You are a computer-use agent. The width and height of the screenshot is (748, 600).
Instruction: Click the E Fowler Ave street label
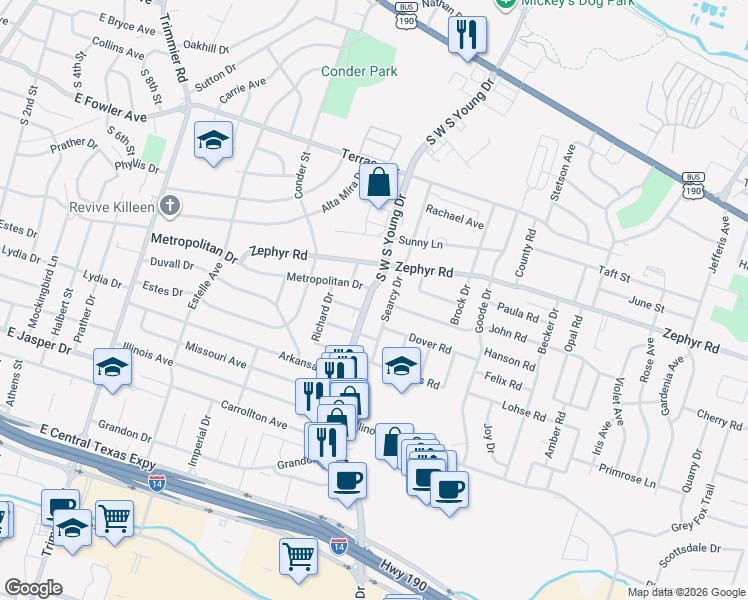pos(111,108)
